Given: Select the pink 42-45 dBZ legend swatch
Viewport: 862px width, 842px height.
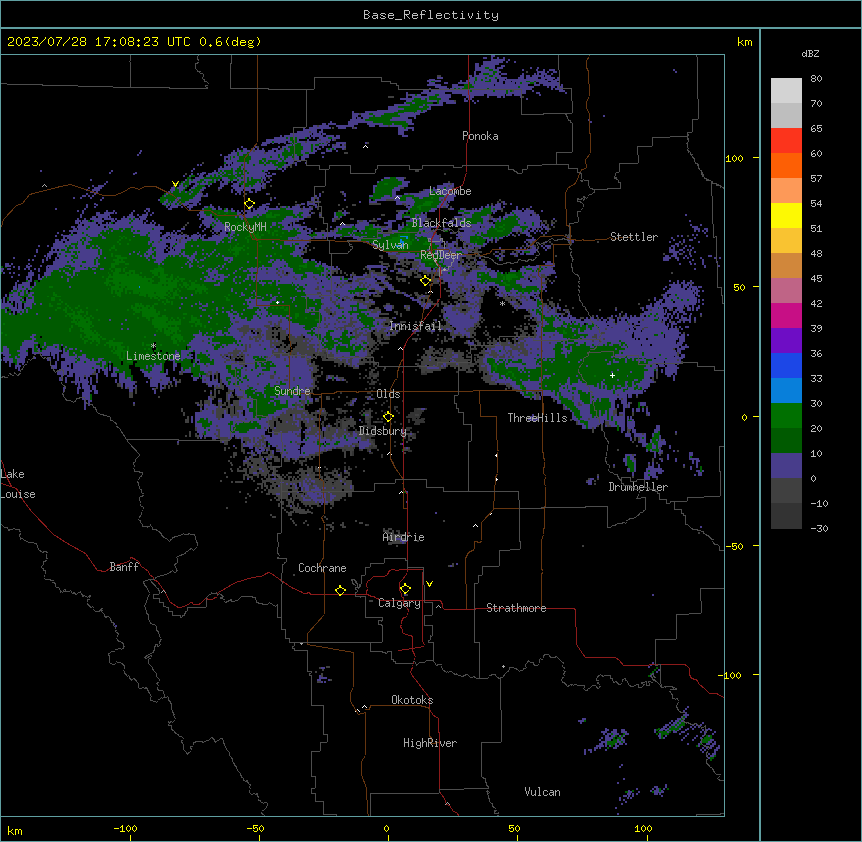Looking at the screenshot, I should tap(786, 291).
